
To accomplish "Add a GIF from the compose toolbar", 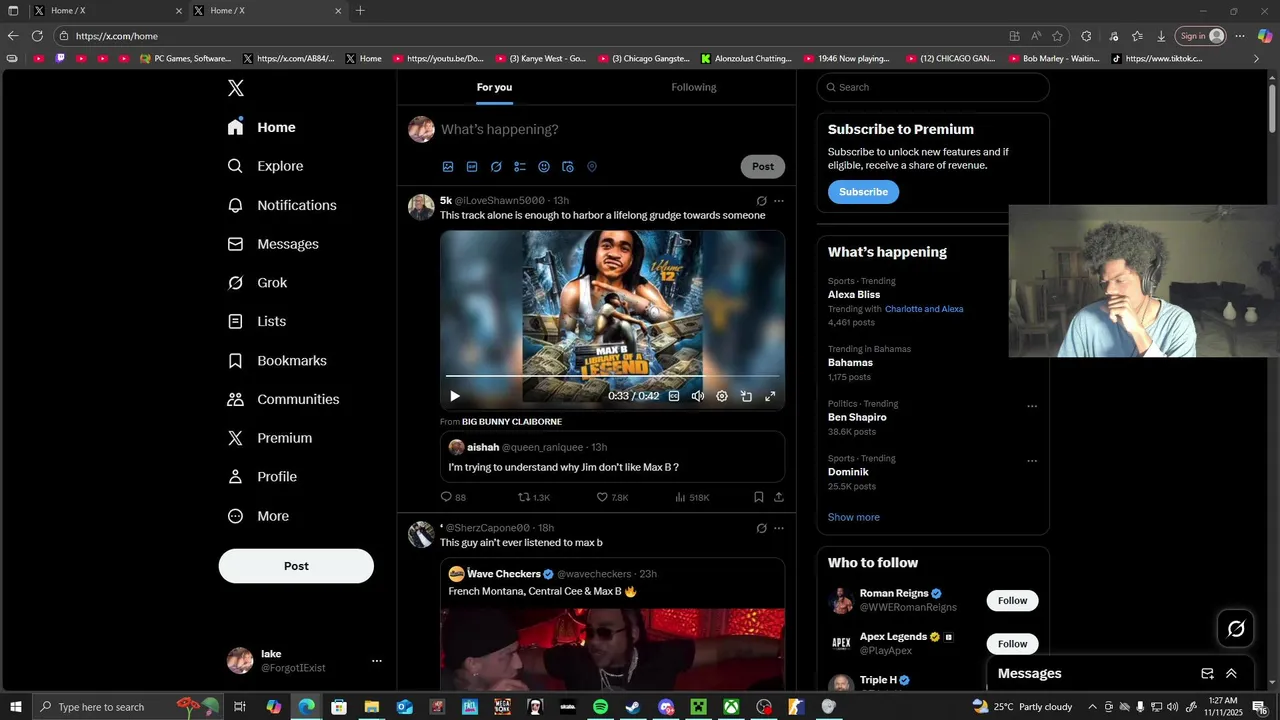I will click(472, 167).
